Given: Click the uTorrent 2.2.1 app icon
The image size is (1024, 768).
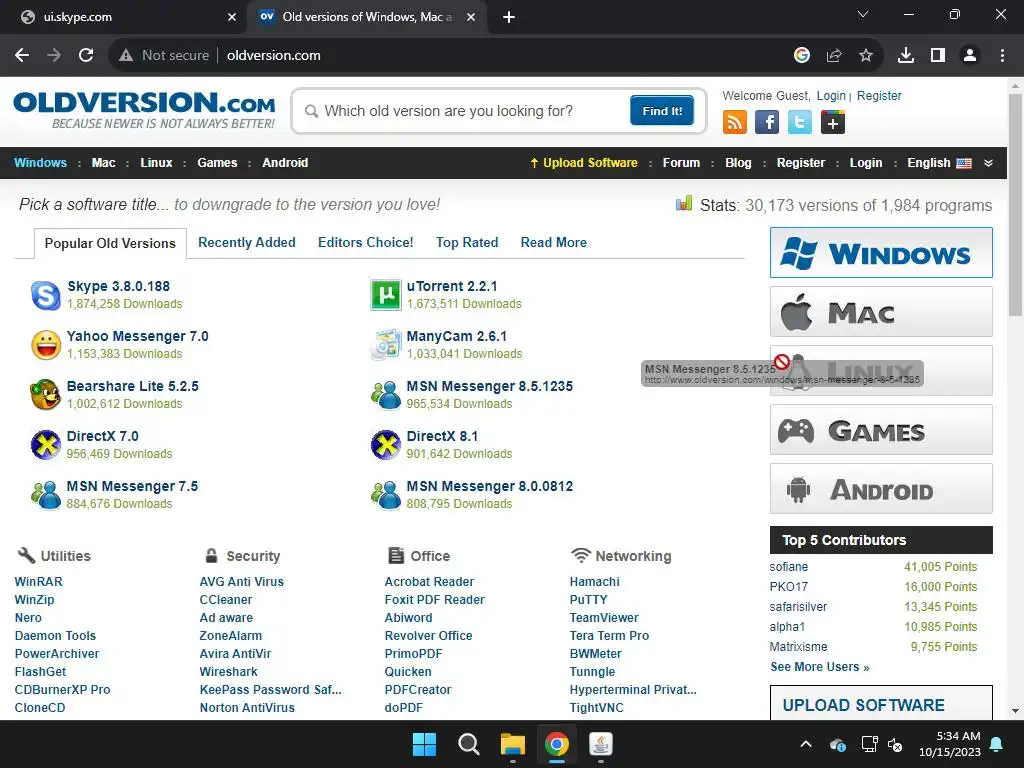Looking at the screenshot, I should pyautogui.click(x=385, y=295).
